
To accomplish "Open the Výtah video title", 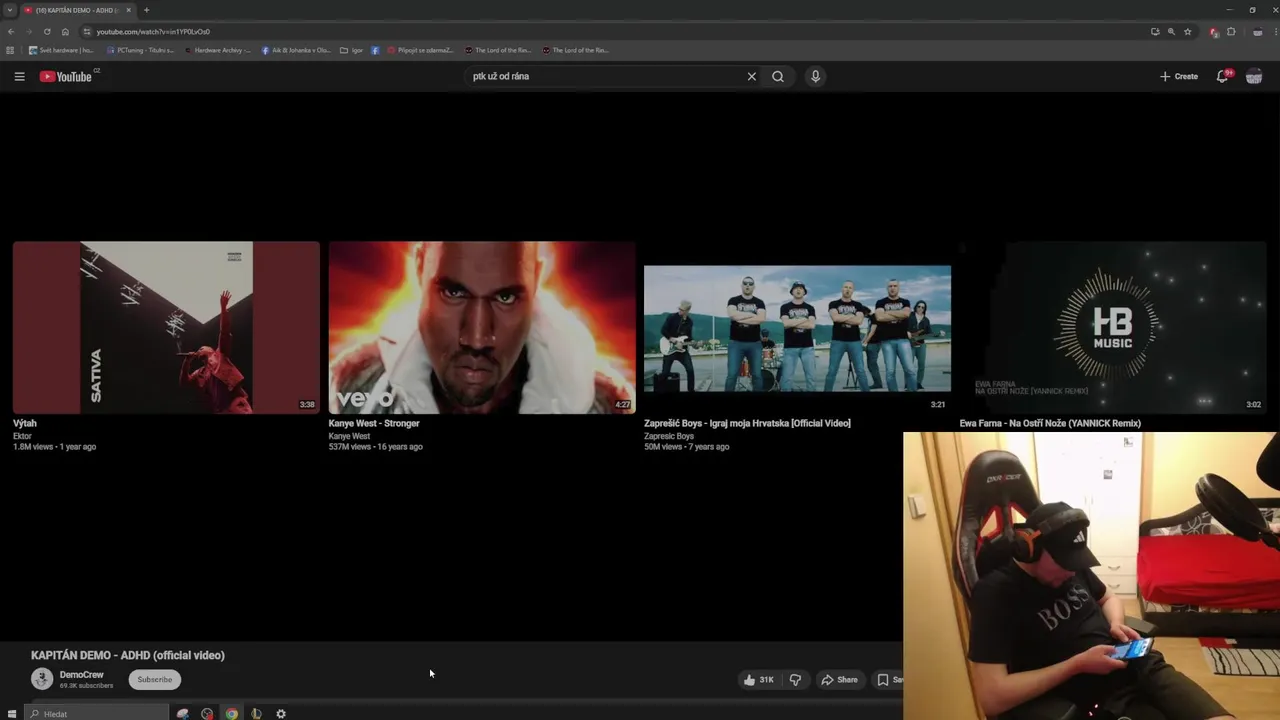I will click(25, 423).
